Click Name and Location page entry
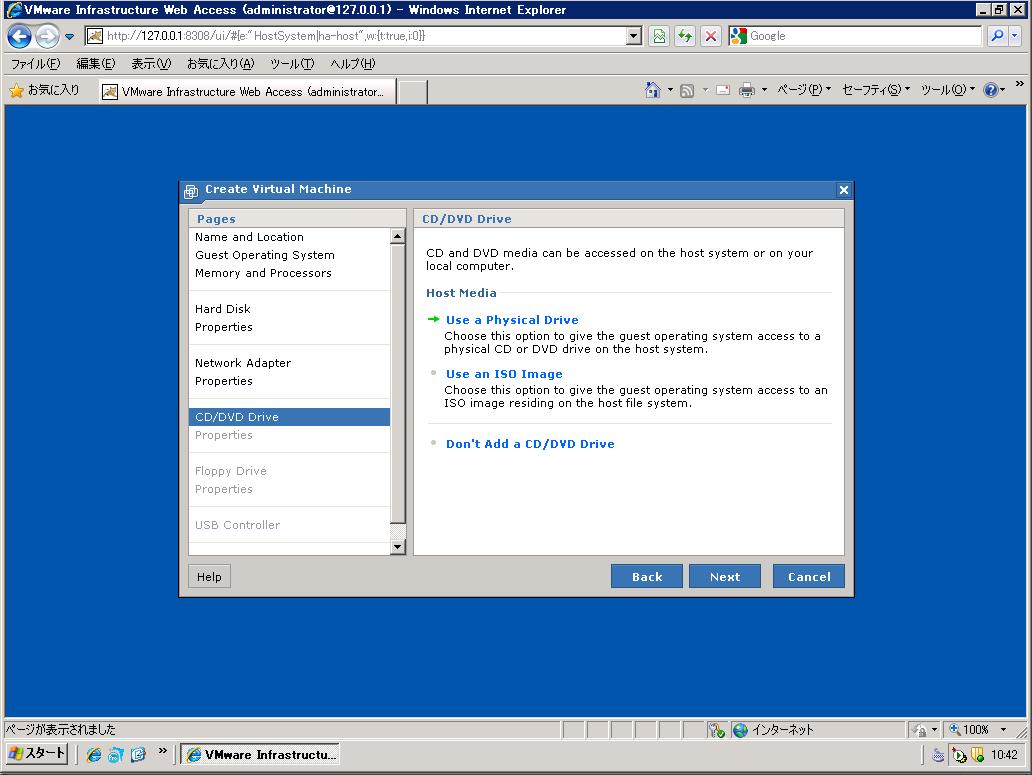This screenshot has width=1032, height=775. pos(249,237)
